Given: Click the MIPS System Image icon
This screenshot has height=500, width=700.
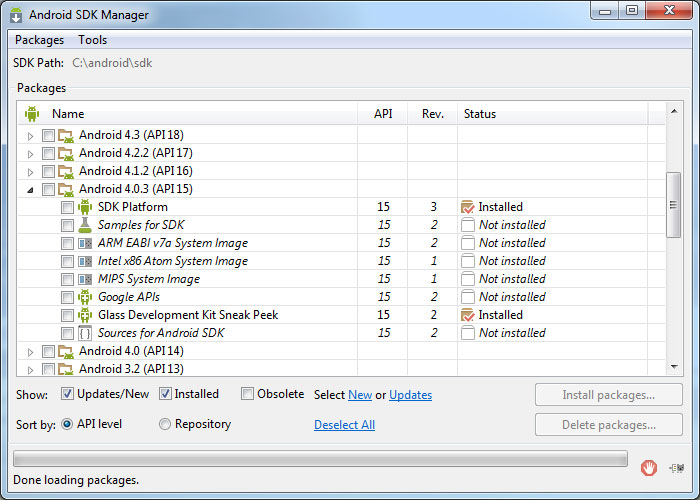Looking at the screenshot, I should click(85, 279).
